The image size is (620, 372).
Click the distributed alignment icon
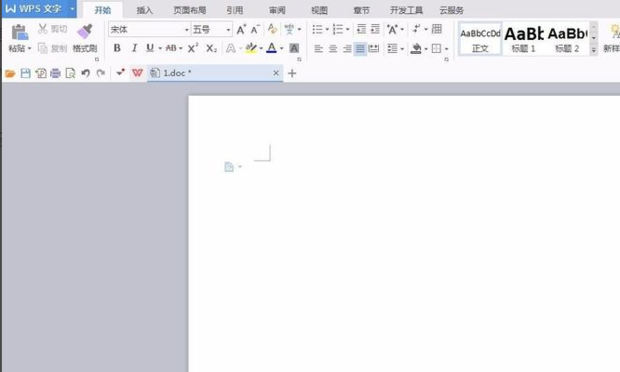(374, 49)
